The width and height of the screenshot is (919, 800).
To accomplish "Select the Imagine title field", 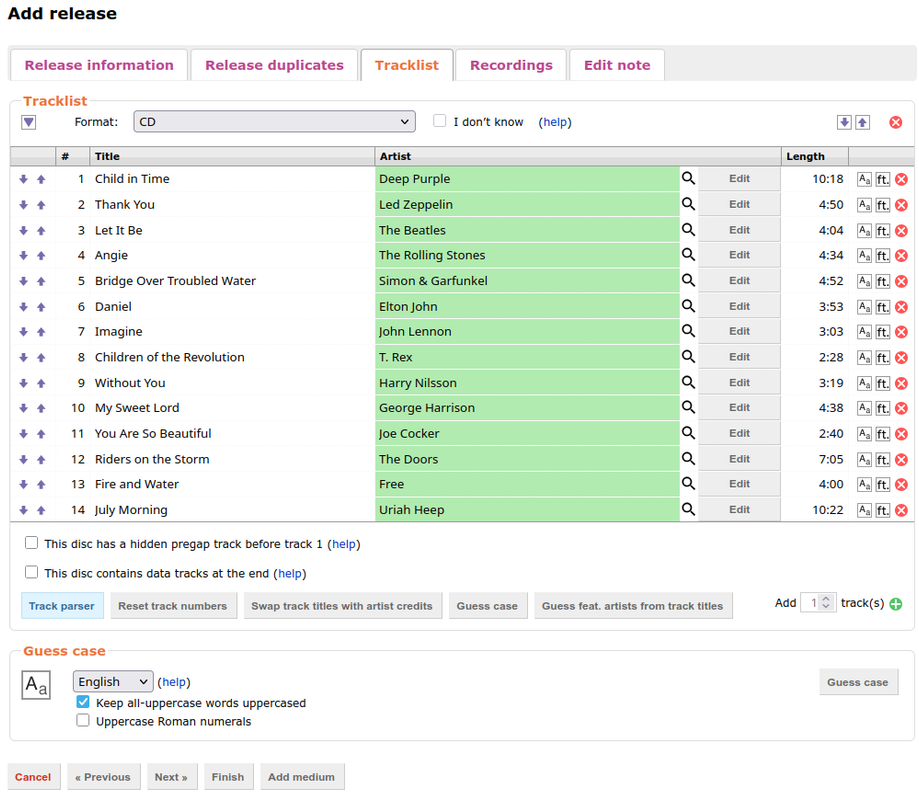I will click(233, 332).
